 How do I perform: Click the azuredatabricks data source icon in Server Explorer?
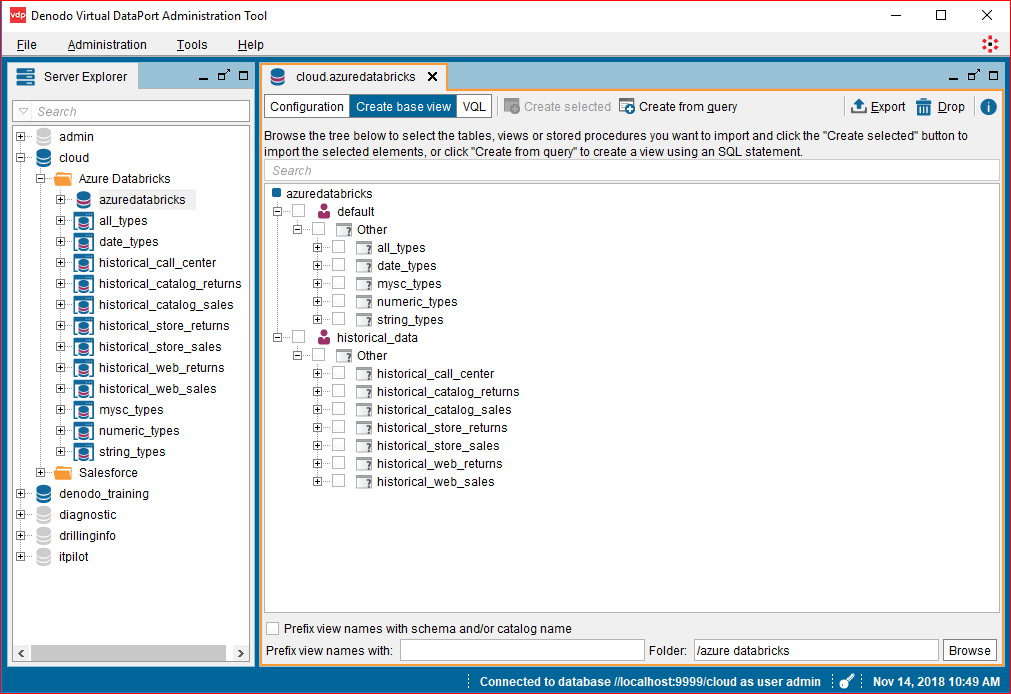point(84,200)
